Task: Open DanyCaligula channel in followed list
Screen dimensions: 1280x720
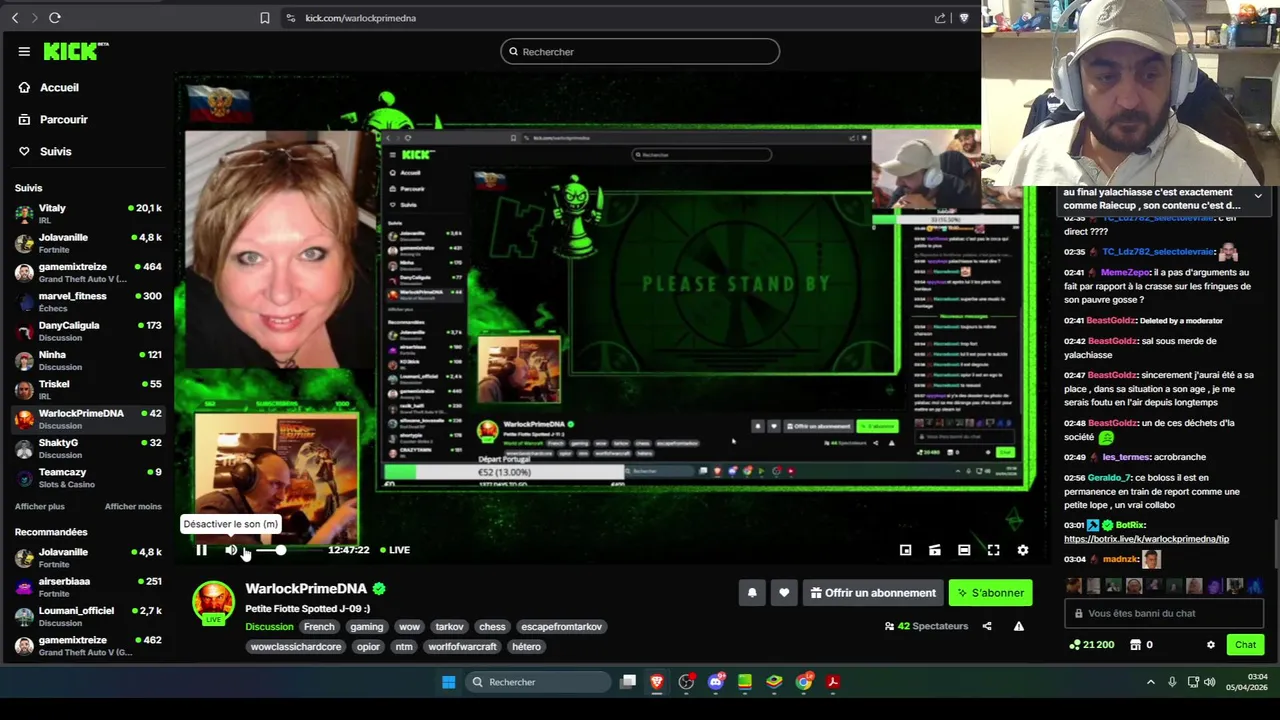Action: pos(88,331)
